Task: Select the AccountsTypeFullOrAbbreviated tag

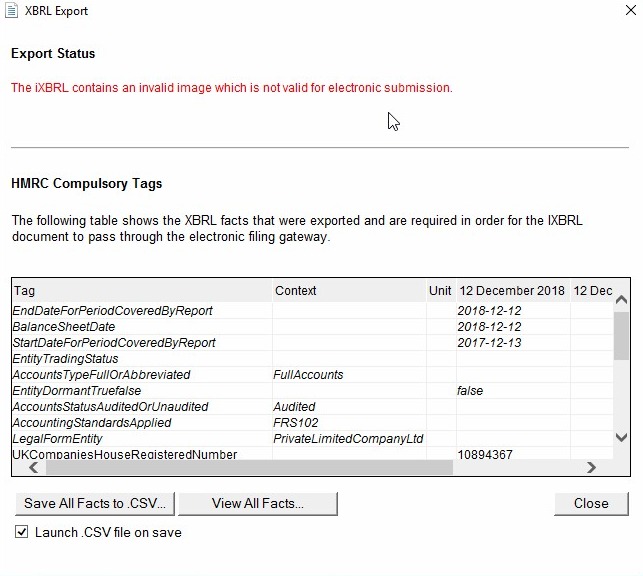Action: (x=101, y=375)
